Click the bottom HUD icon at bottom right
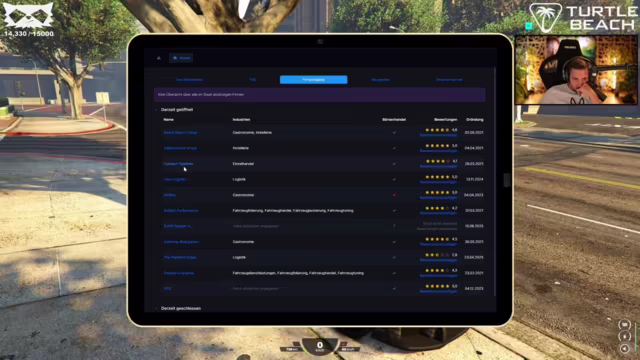Screen dimensions: 640x360 pyautogui.click(x=624, y=349)
